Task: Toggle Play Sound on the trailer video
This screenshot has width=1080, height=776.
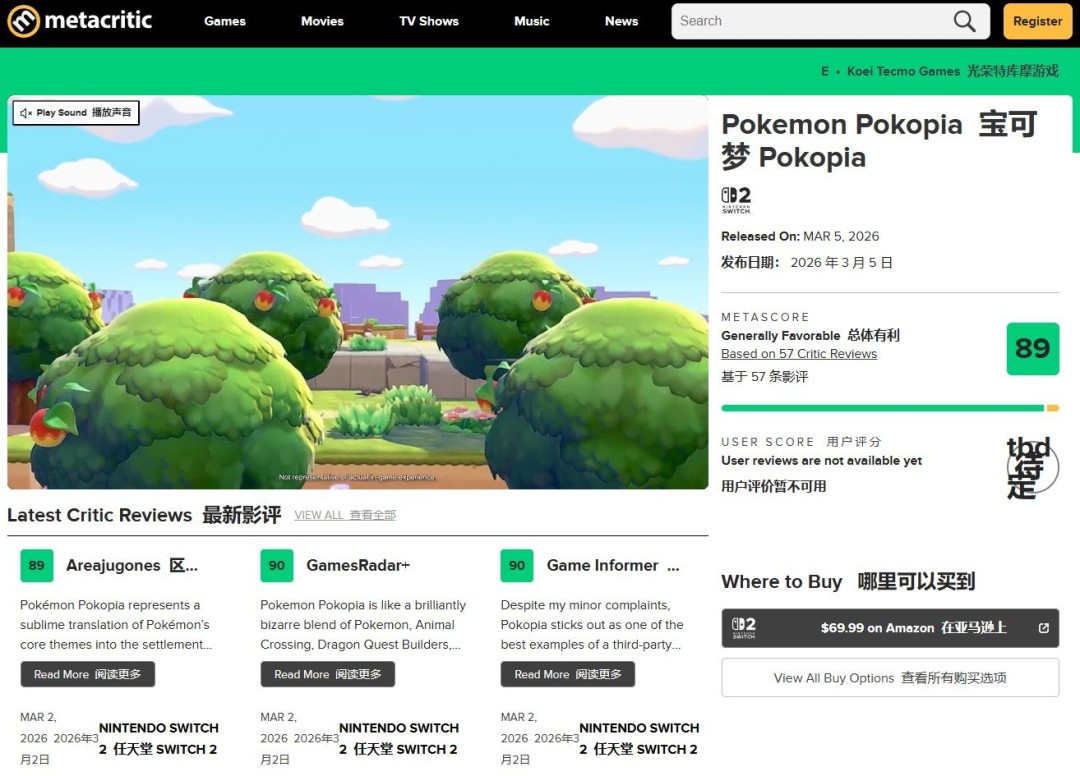Action: click(x=75, y=113)
